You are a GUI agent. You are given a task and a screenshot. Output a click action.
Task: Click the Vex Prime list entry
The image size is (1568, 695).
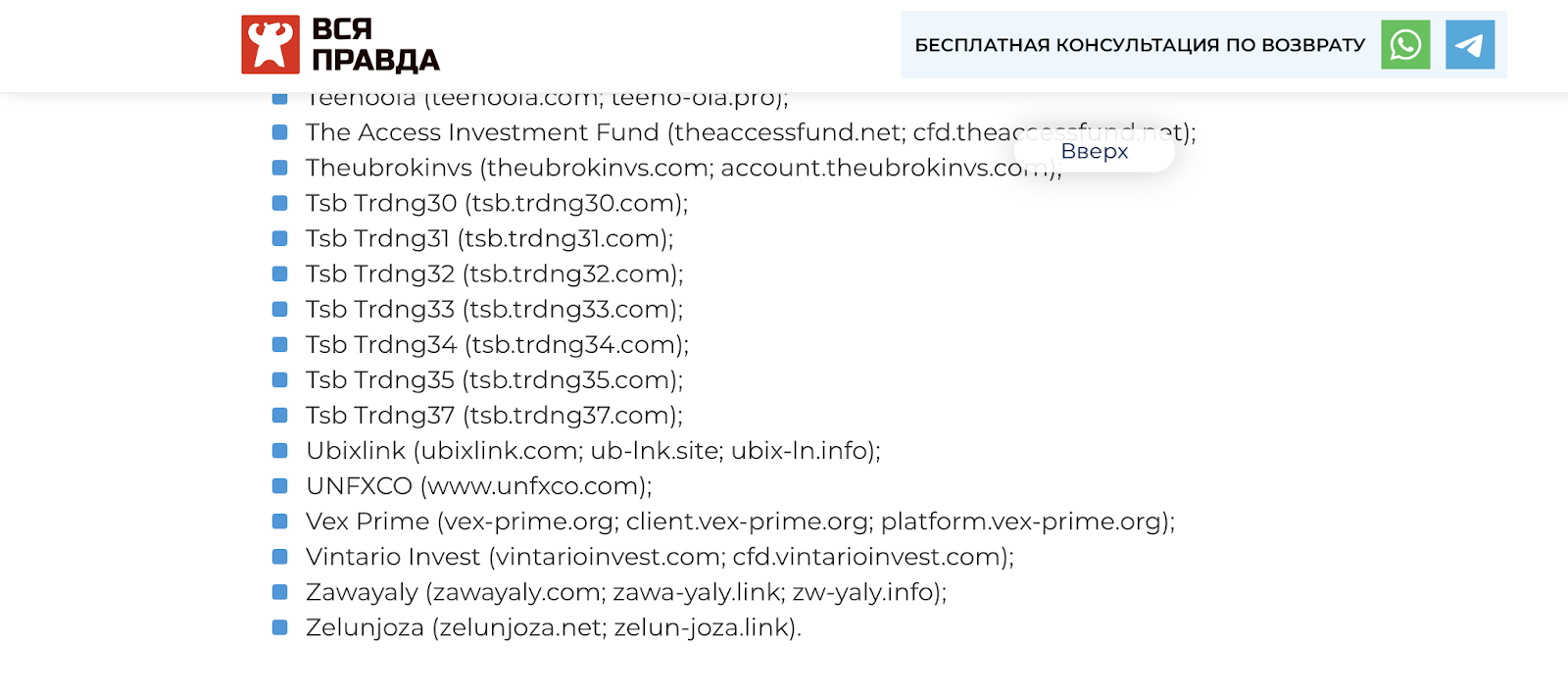[x=740, y=521]
